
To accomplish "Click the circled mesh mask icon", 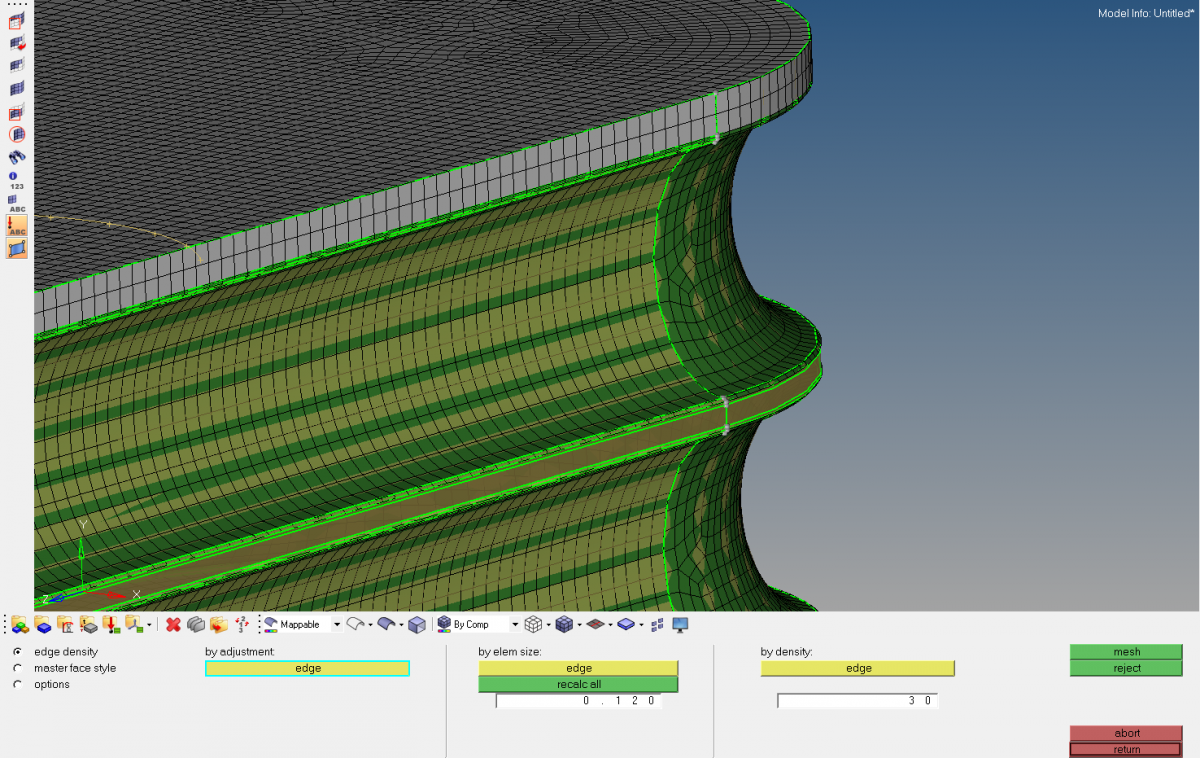I will click(x=17, y=134).
